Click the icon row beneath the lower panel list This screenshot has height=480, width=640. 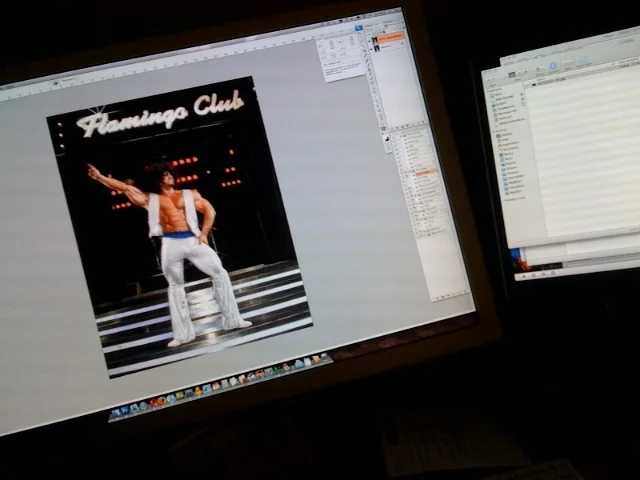point(452,295)
